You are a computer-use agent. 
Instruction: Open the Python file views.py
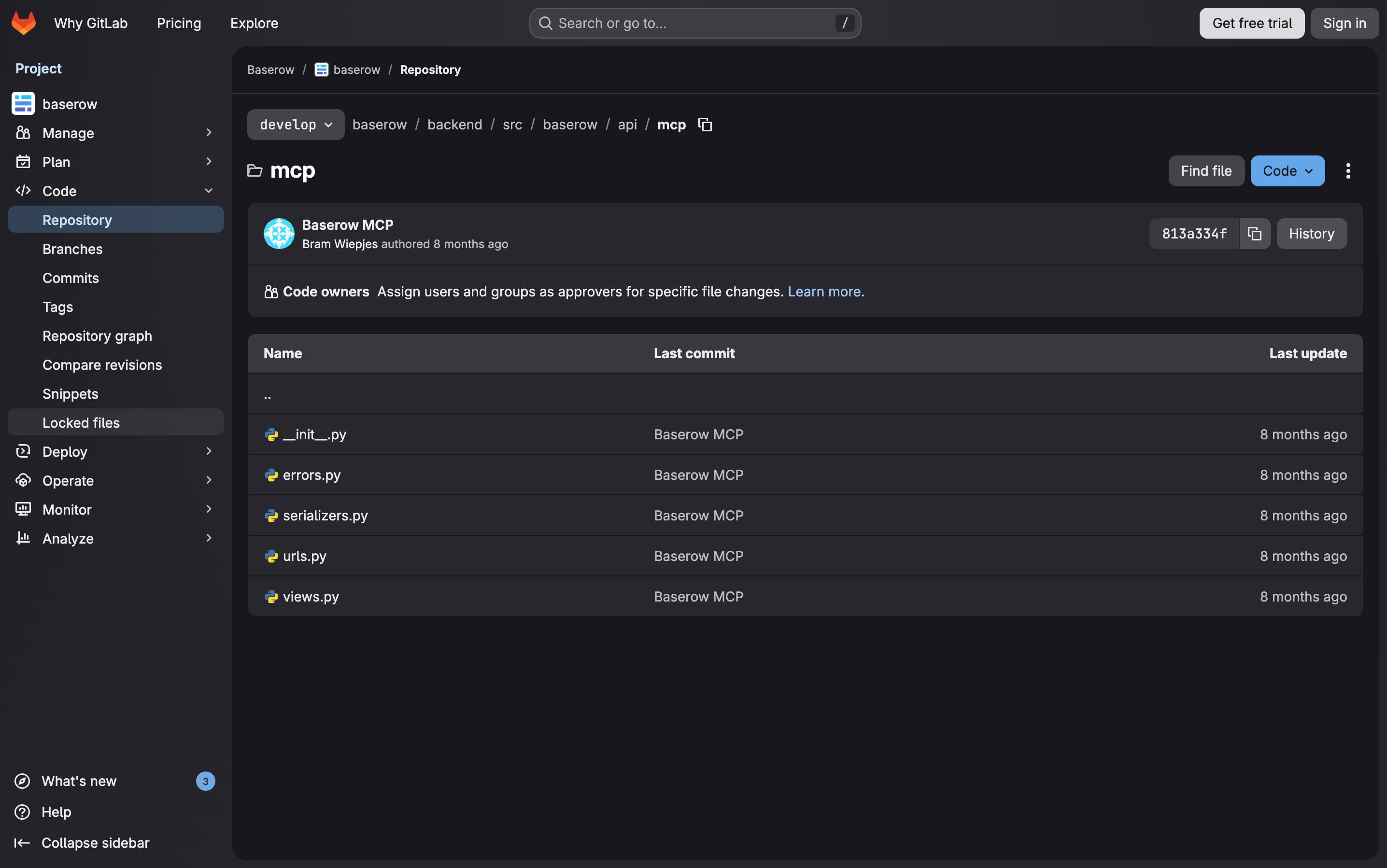pos(311,597)
